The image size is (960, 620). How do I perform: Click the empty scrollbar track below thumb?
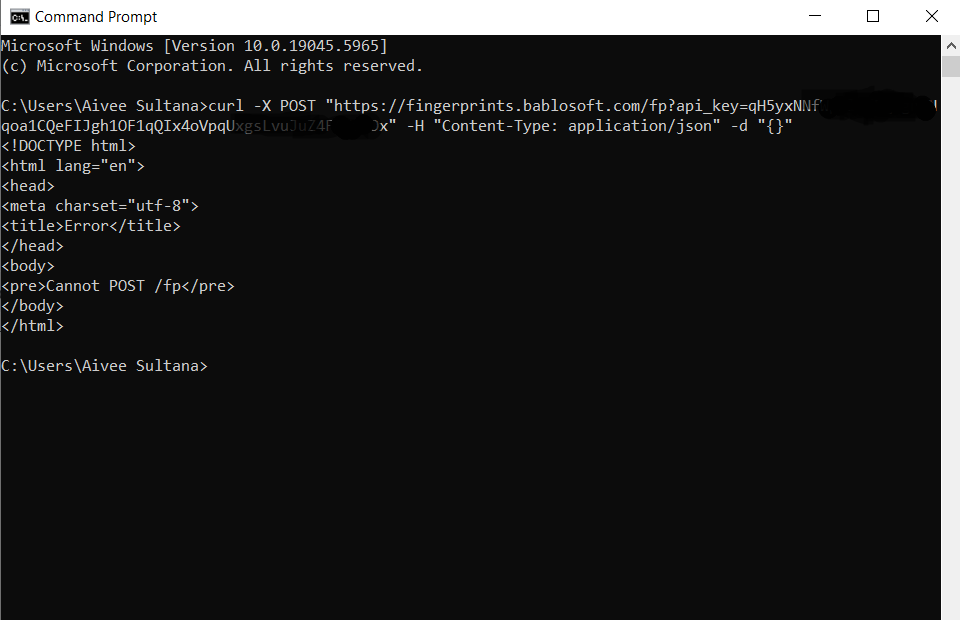[x=950, y=350]
